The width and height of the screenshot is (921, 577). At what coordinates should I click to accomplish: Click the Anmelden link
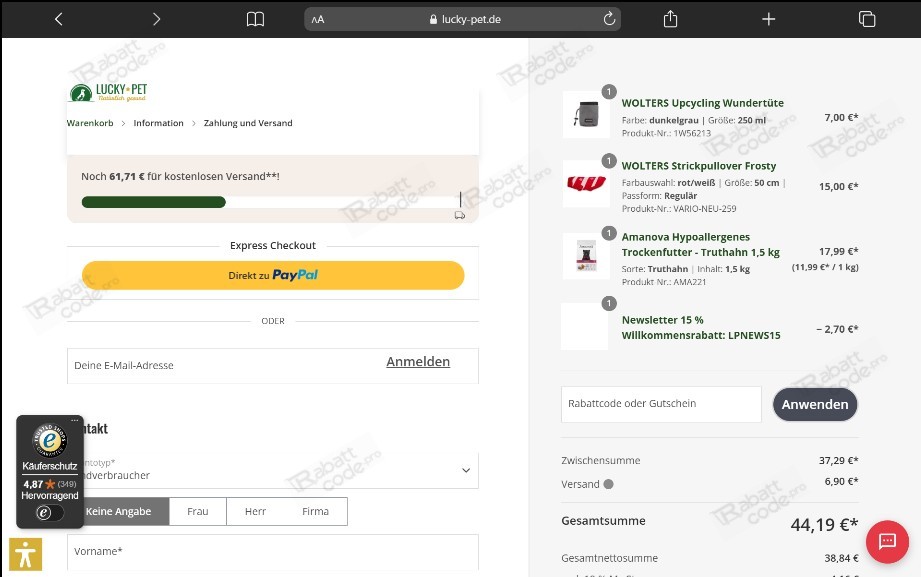(418, 361)
